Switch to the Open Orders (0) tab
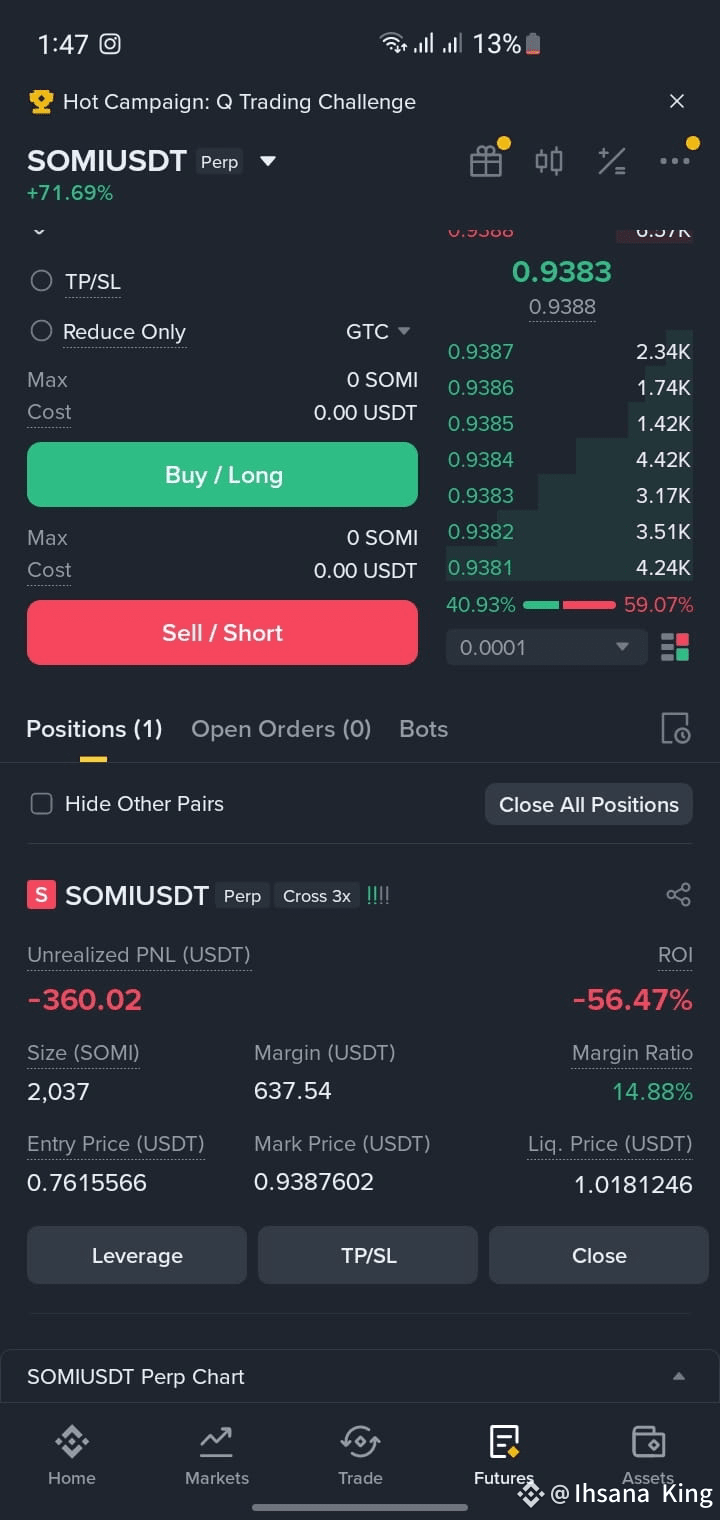Image resolution: width=720 pixels, height=1520 pixels. (281, 729)
